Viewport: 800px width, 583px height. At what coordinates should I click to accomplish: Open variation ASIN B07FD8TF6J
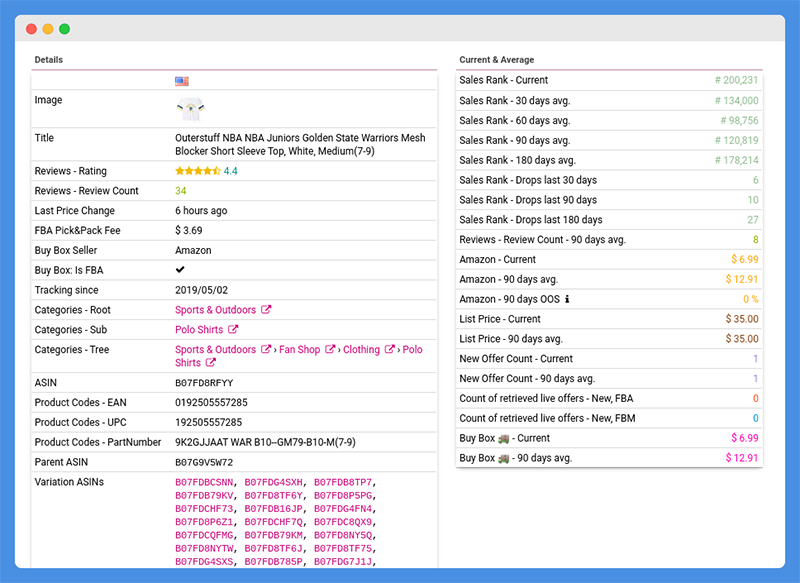click(273, 549)
